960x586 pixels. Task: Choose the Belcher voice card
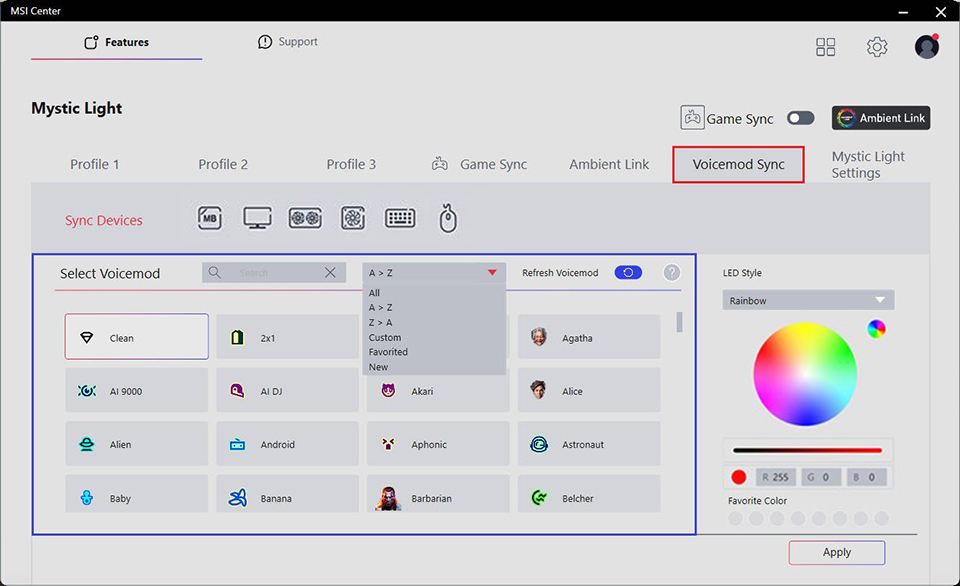589,494
